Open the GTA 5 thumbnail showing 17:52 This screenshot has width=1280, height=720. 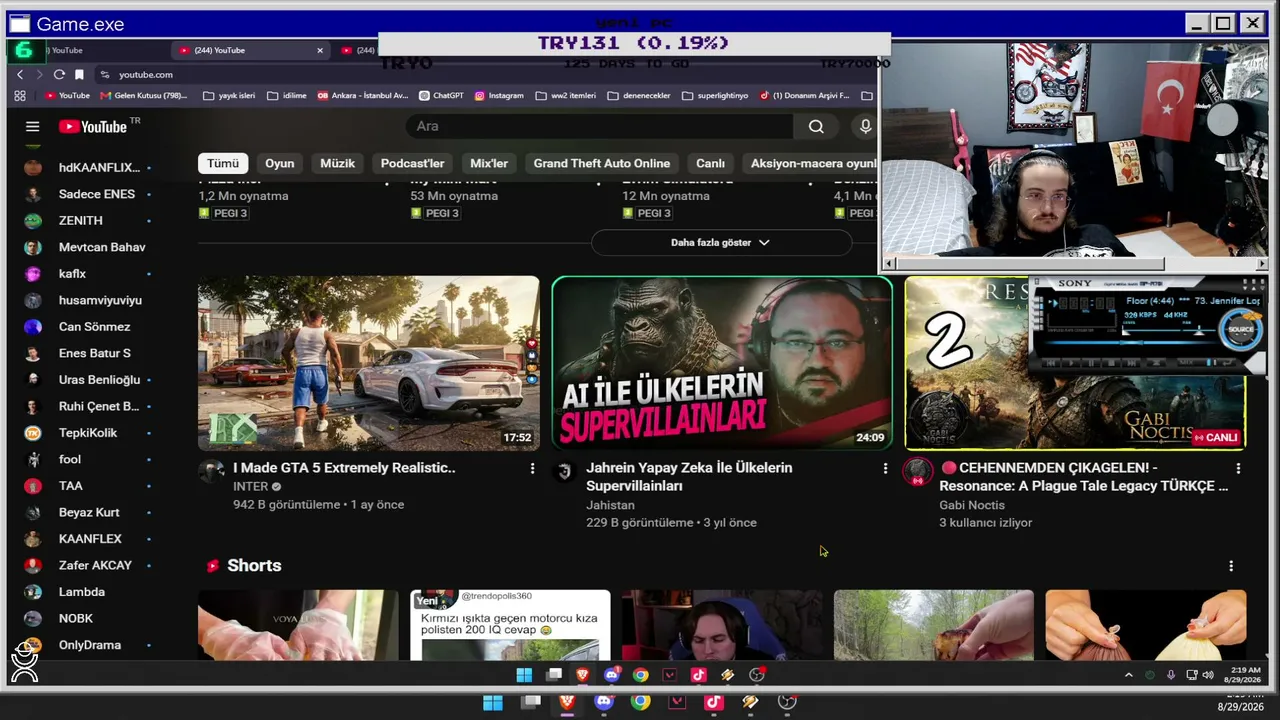click(x=368, y=363)
